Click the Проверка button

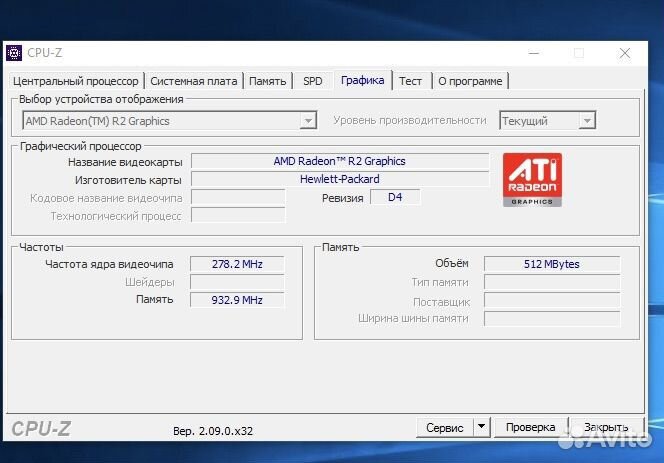[530, 427]
